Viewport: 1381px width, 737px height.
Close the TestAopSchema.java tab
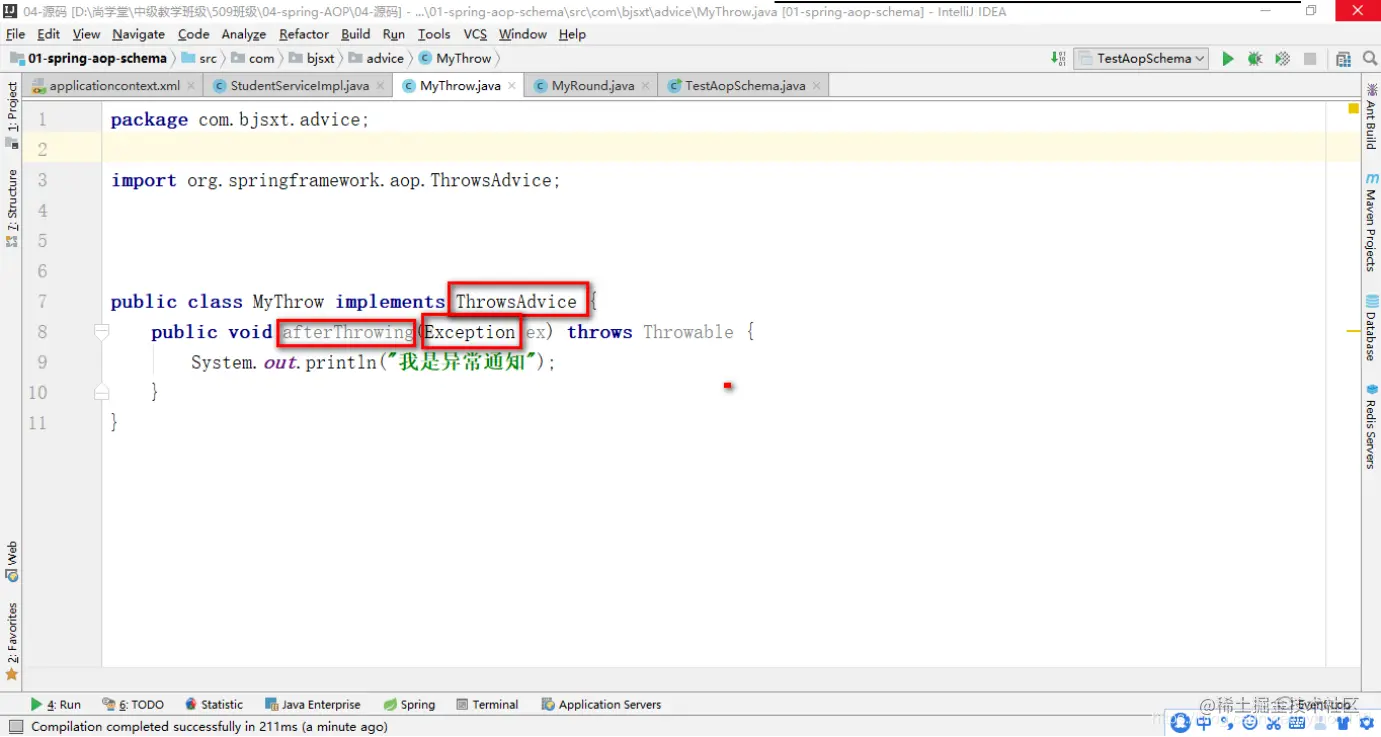[x=817, y=86]
